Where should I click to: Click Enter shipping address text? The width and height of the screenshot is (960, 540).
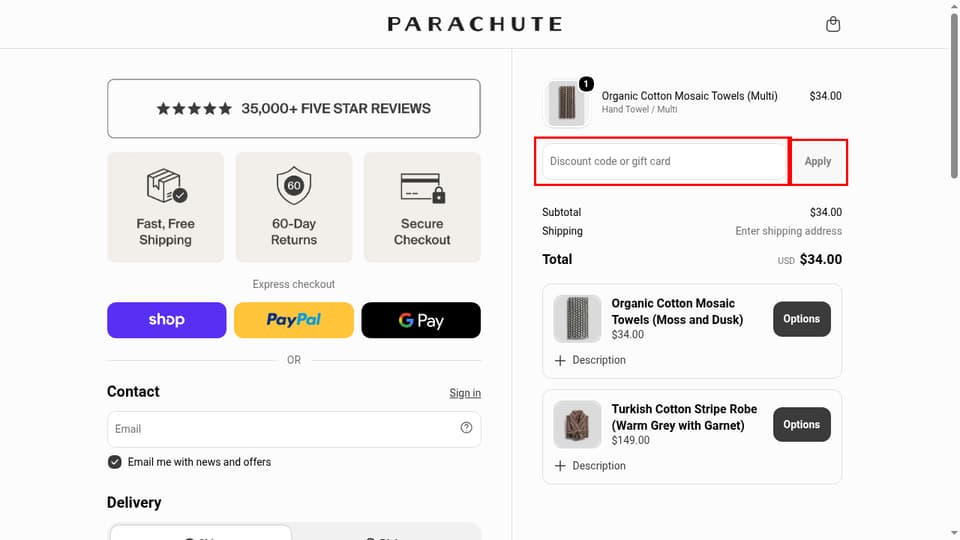point(789,231)
